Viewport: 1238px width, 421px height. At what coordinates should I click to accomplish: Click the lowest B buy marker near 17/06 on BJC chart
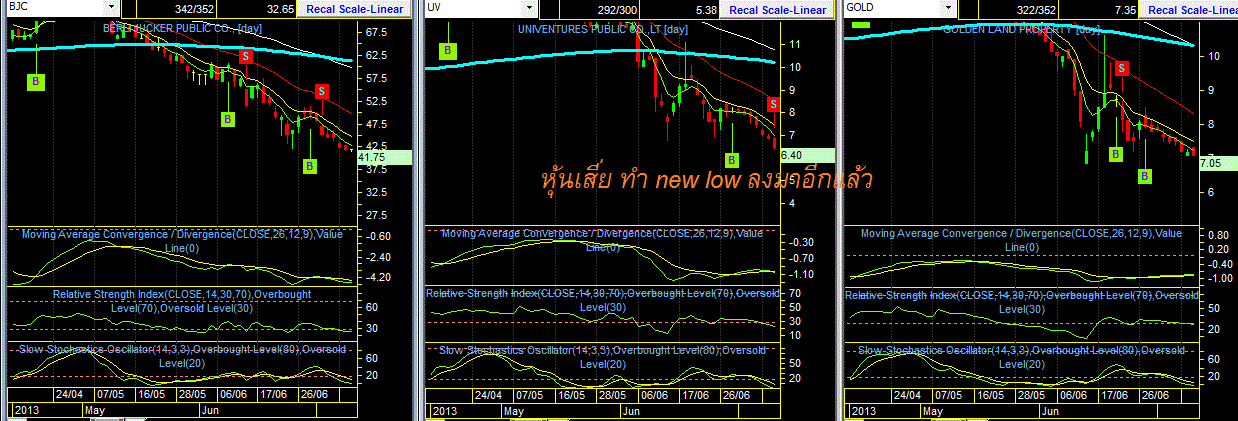(310, 165)
